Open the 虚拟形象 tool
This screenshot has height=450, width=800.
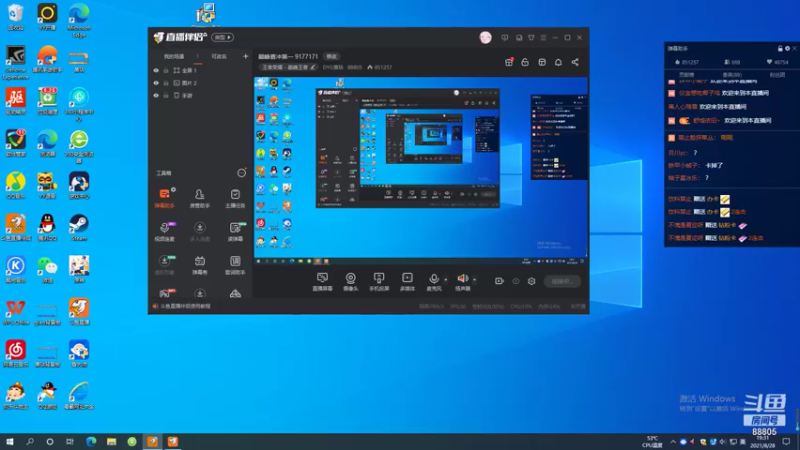tap(164, 265)
